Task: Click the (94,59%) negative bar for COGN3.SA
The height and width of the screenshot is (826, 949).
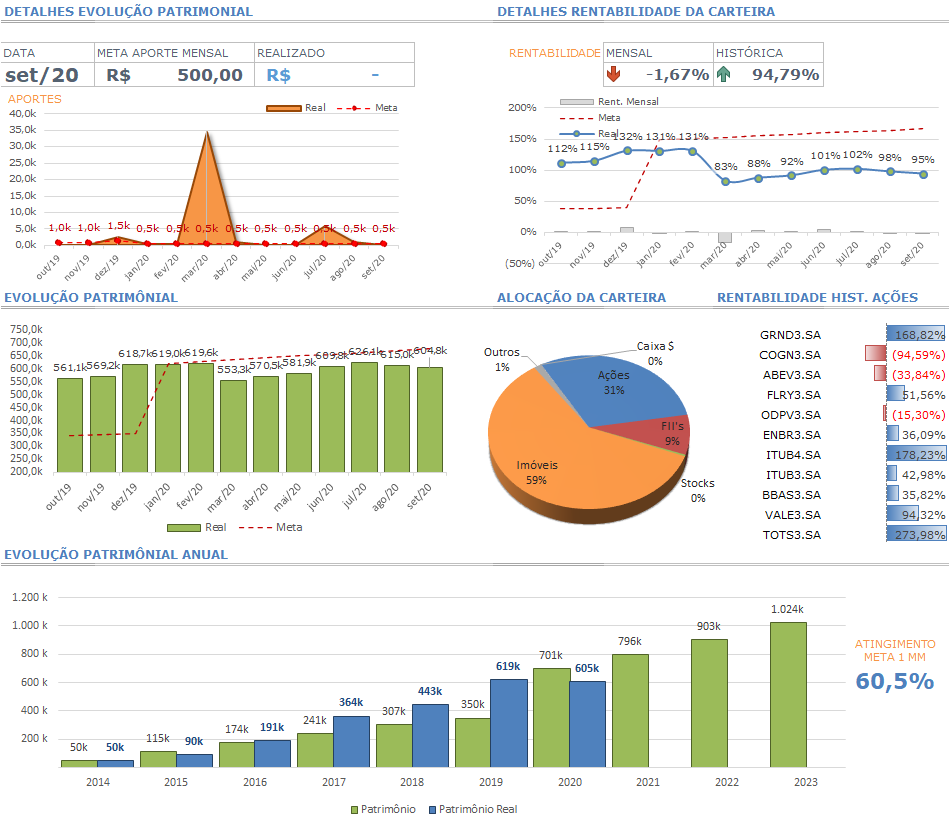Action: [876, 353]
